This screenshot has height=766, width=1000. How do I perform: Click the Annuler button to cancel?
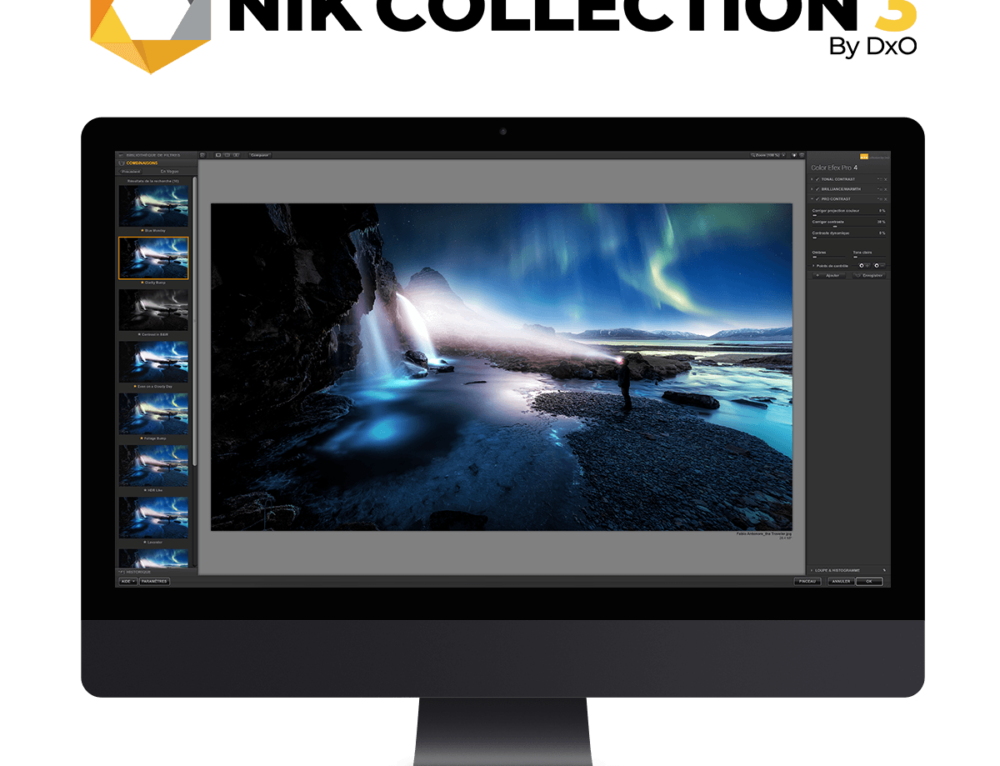[x=841, y=581]
